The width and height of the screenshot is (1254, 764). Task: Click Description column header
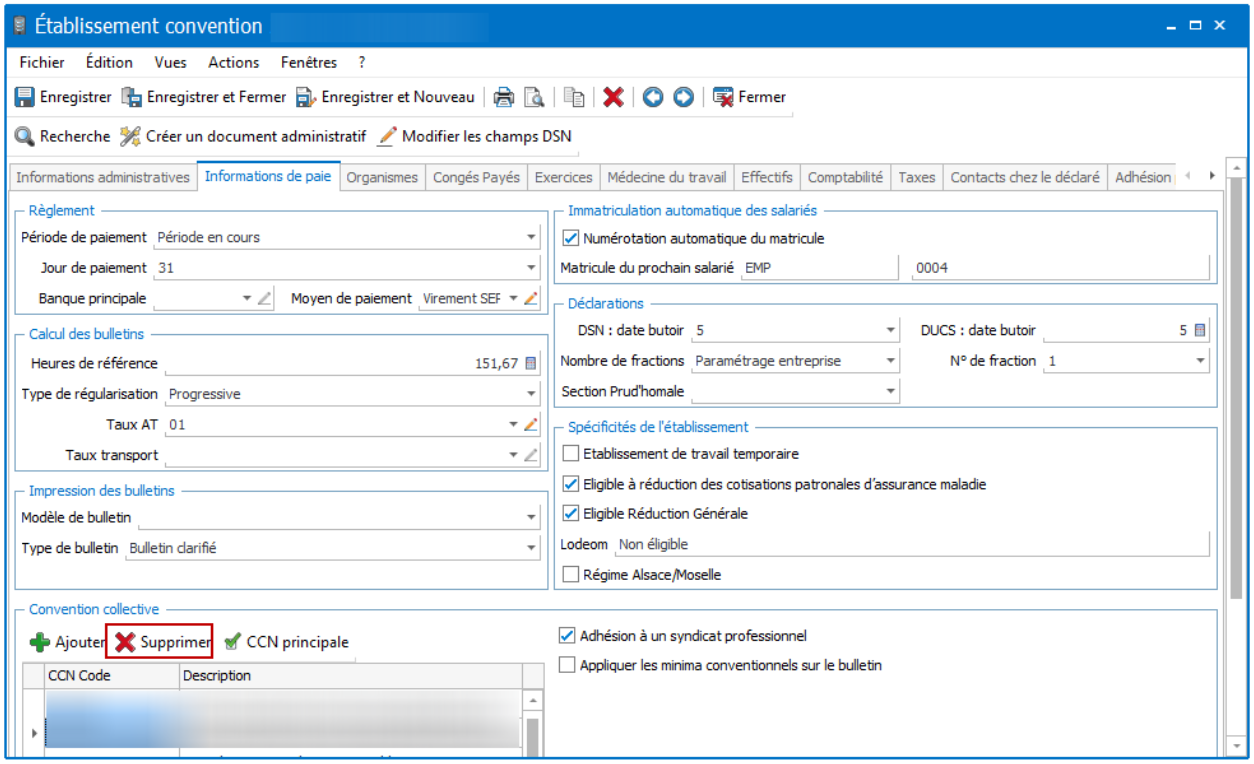coord(350,675)
